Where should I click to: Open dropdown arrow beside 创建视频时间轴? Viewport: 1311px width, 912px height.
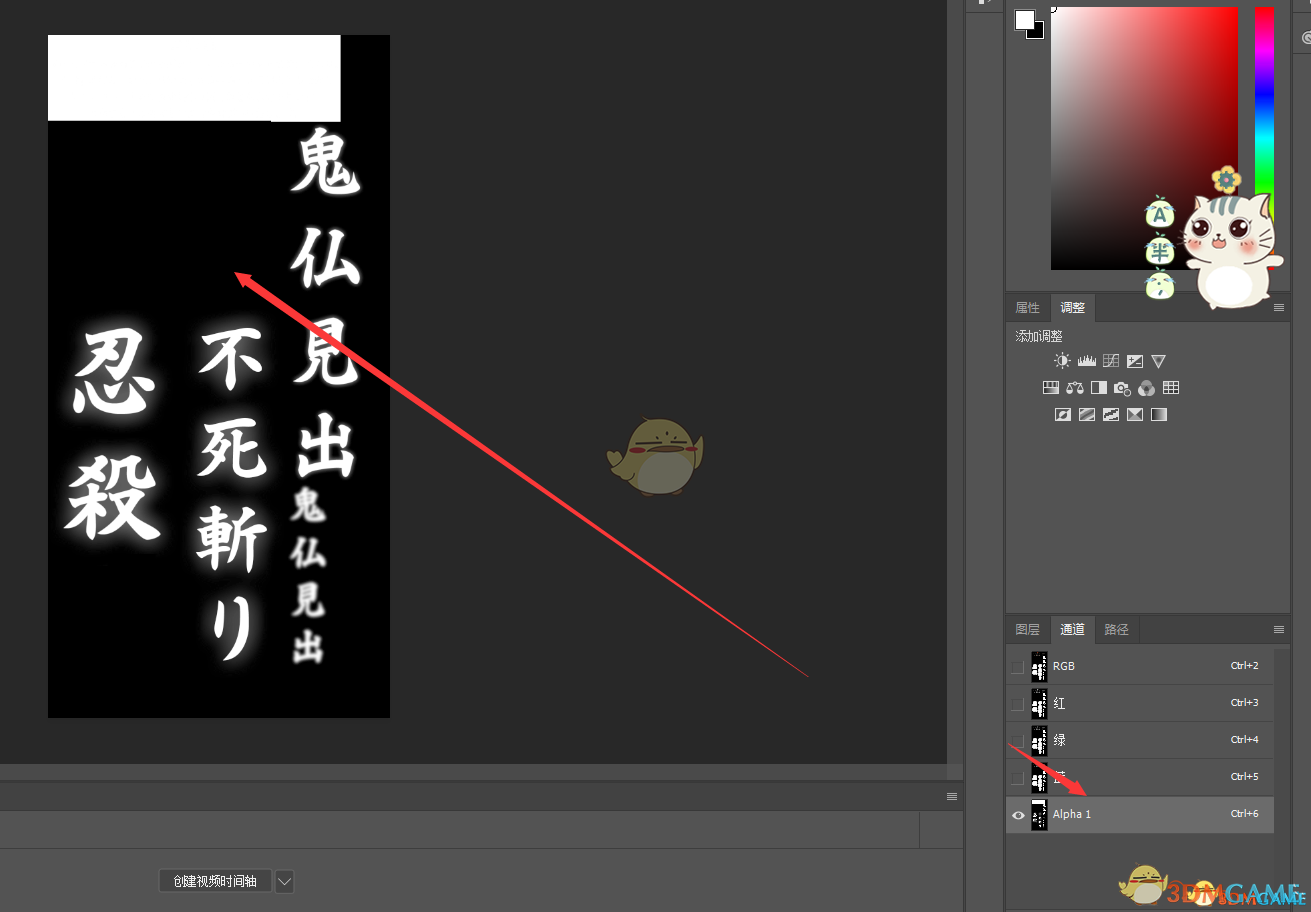[284, 881]
